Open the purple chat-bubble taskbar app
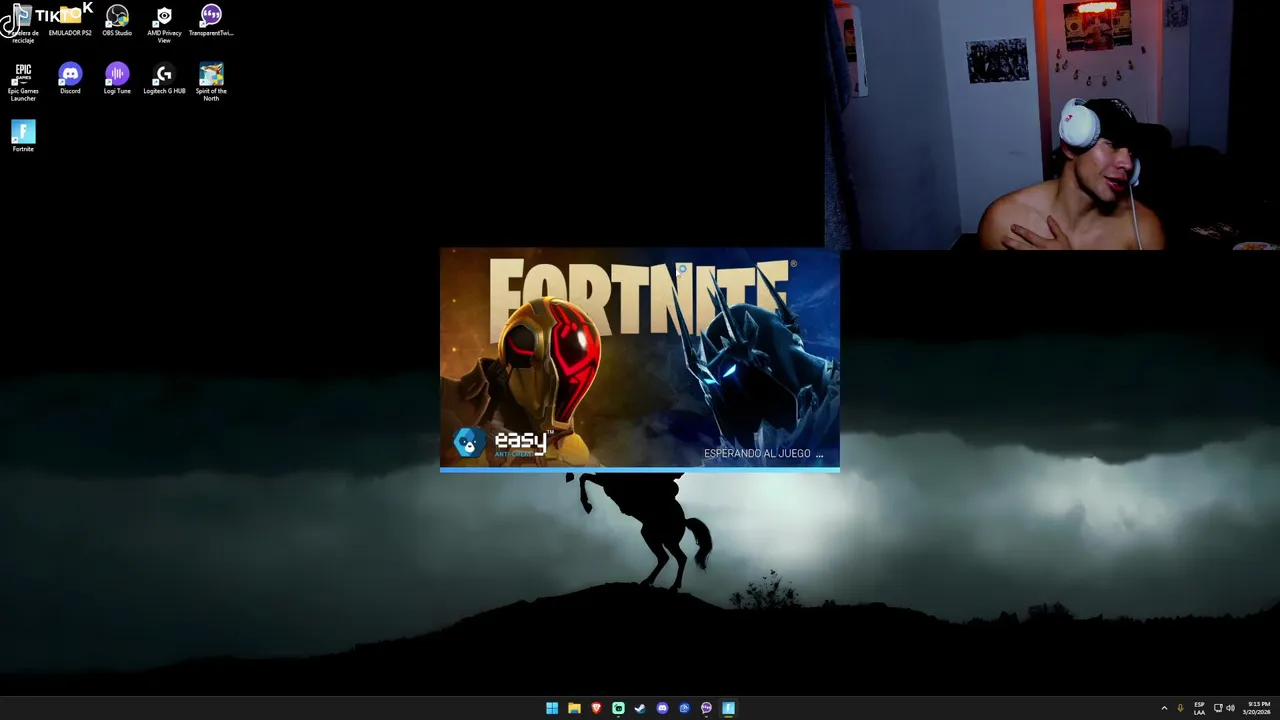This screenshot has height=720, width=1280. 706,708
